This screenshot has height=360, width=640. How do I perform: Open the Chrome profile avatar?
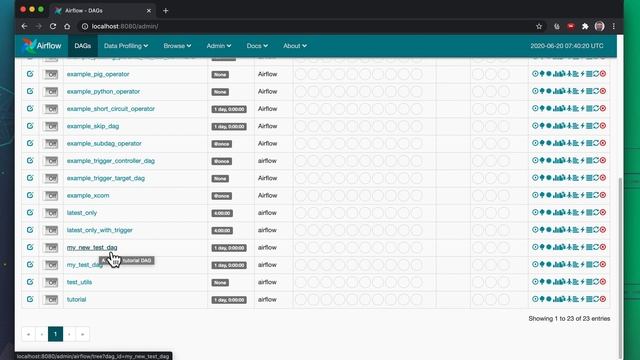(599, 26)
